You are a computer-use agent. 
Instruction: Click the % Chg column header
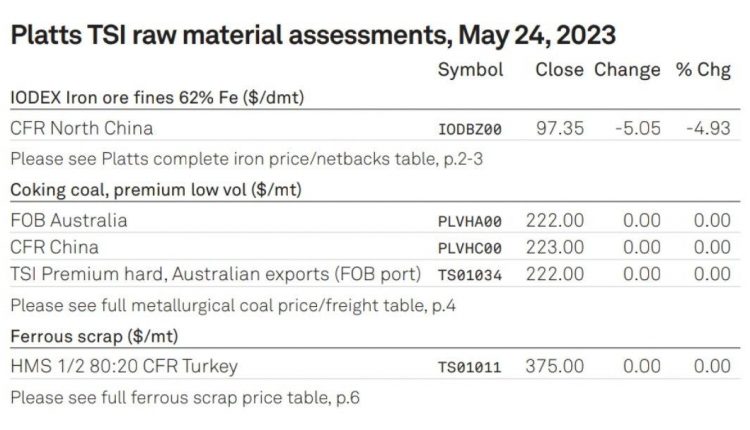point(703,70)
